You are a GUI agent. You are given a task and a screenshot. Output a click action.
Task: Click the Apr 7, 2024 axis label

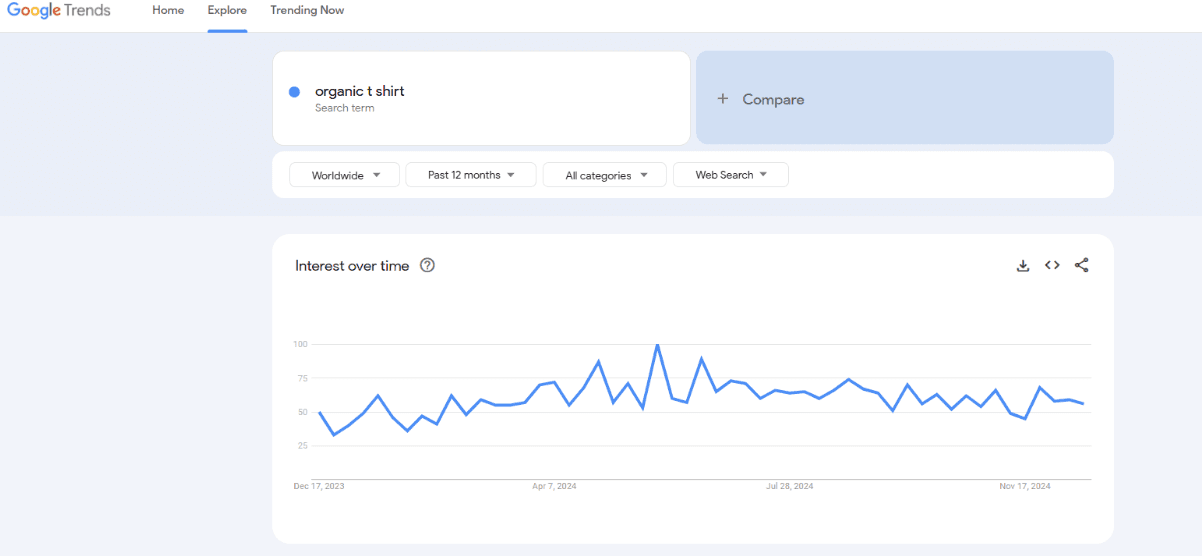point(554,486)
